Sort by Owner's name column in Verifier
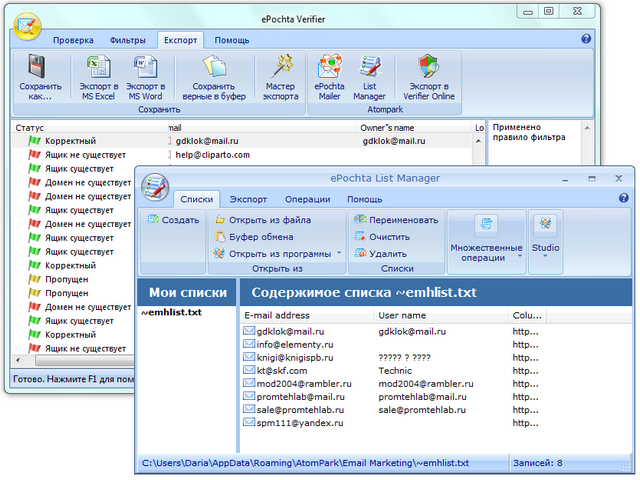The image size is (640, 480). (x=414, y=128)
